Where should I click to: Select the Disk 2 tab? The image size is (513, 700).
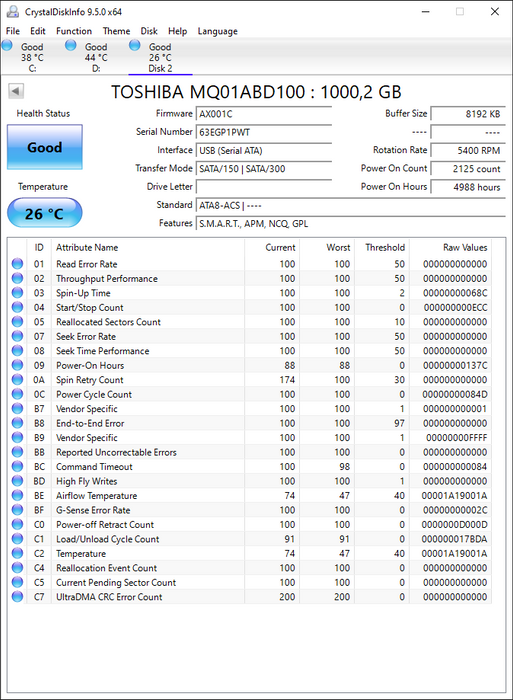point(160,57)
